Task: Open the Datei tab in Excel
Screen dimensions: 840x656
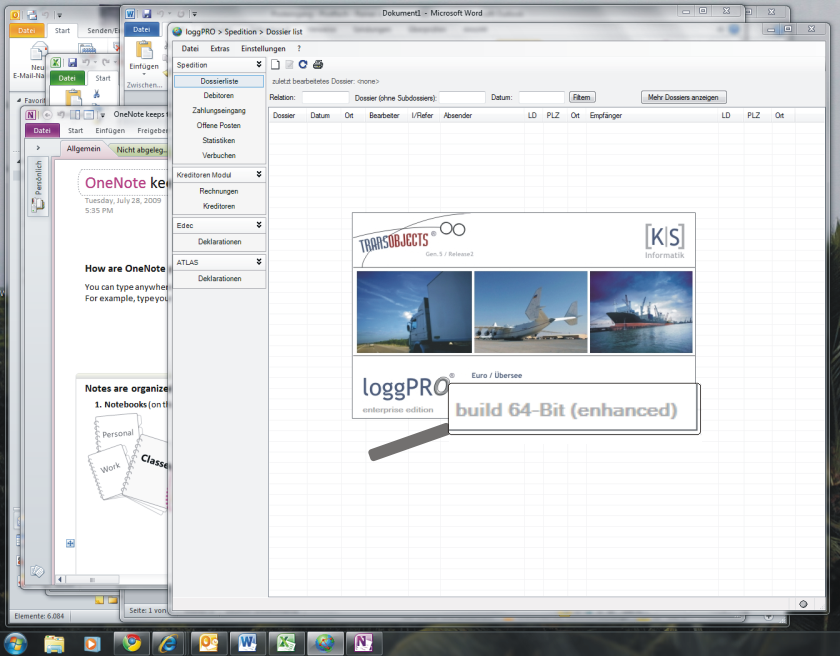Action: click(67, 78)
